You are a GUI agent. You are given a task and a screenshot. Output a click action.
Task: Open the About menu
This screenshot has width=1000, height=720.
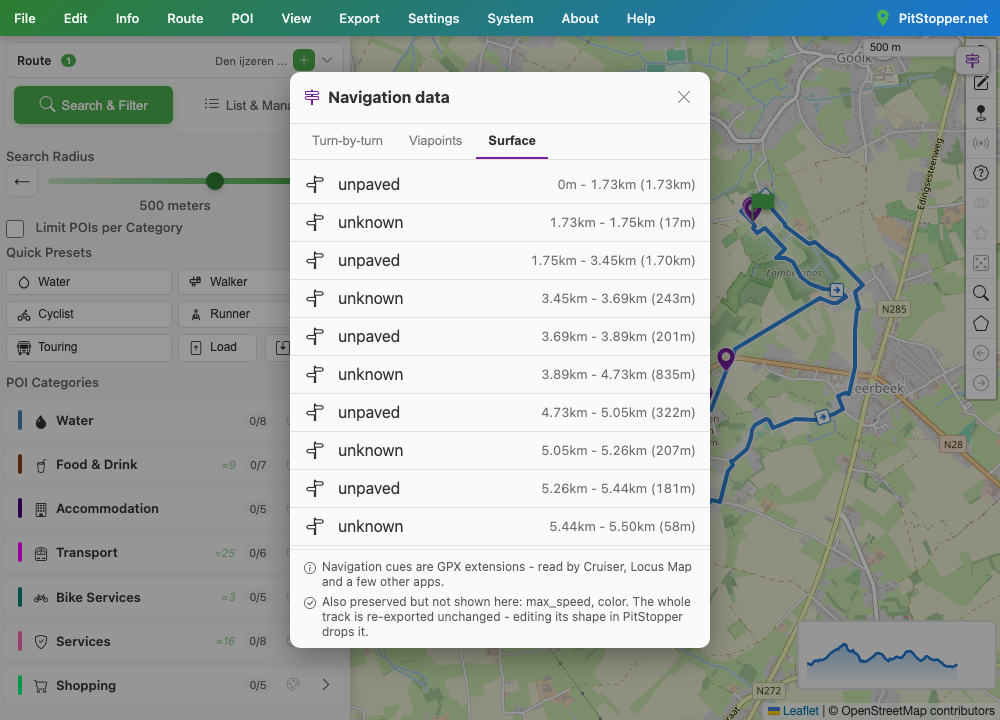coord(580,18)
